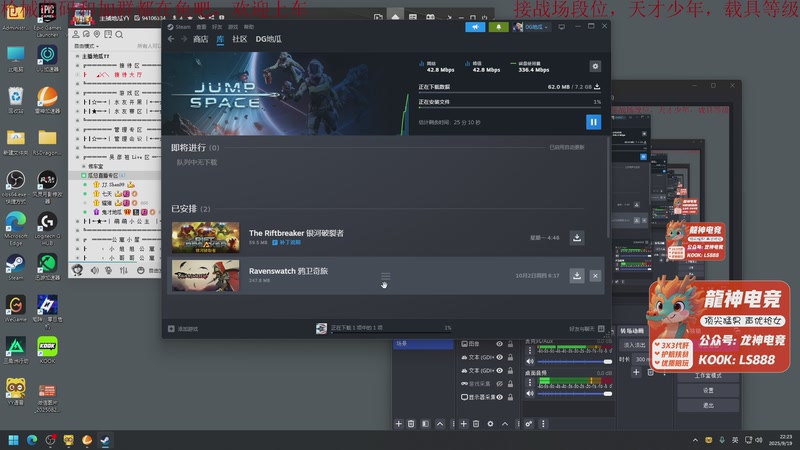Open the 补丁说明 link under The Riftbreaker
This screenshot has width=800, height=450.
click(286, 242)
